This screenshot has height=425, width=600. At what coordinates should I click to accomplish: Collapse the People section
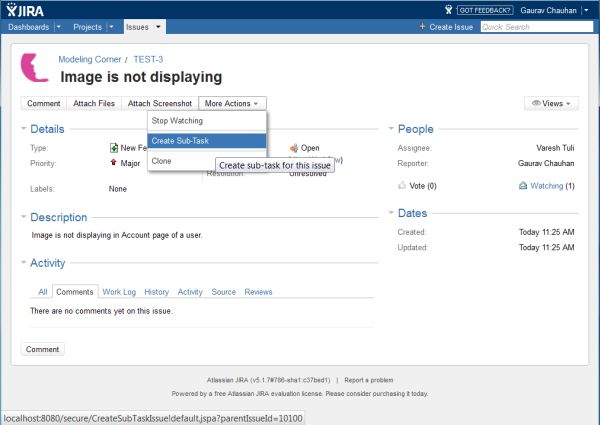(x=391, y=129)
